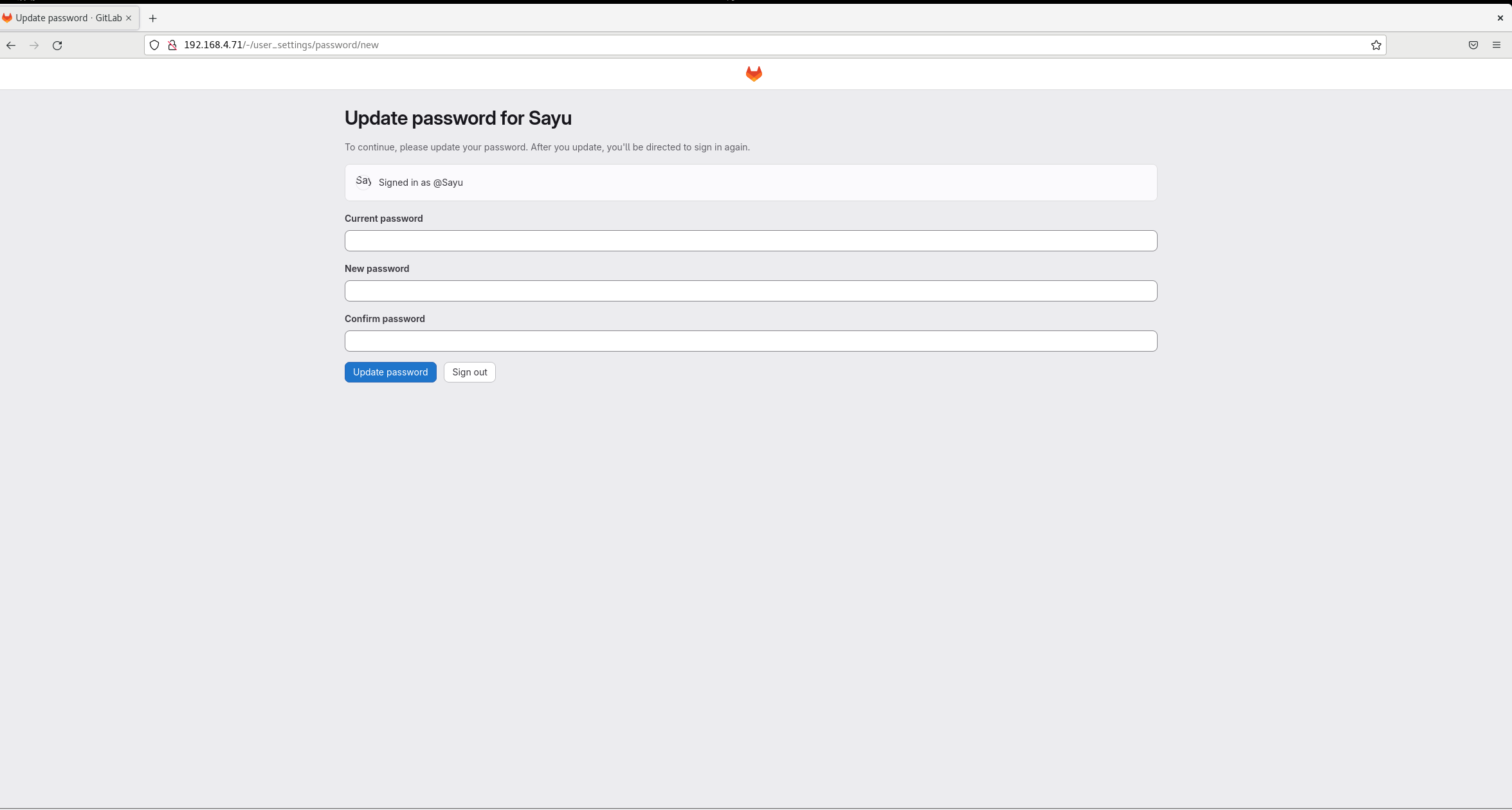The image size is (1512, 810).
Task: Click the URL address bar
Action: coord(772,45)
